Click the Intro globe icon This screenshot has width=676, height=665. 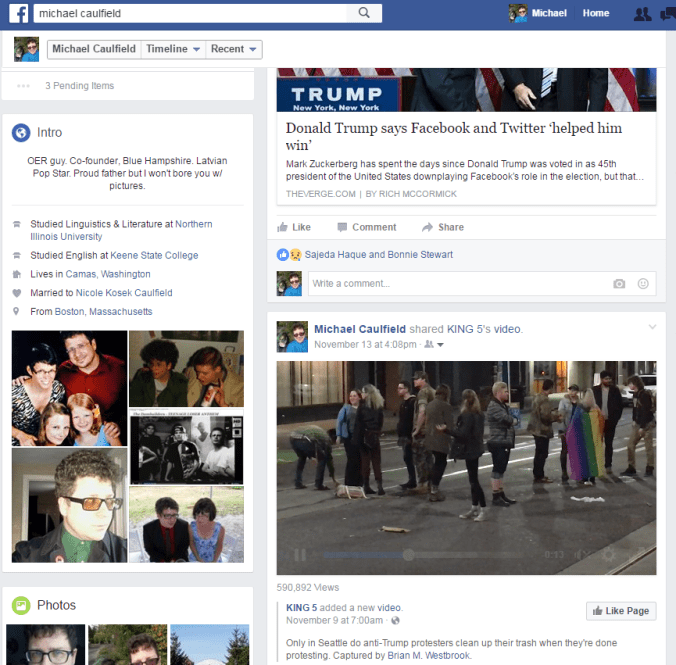pyautogui.click(x=21, y=132)
